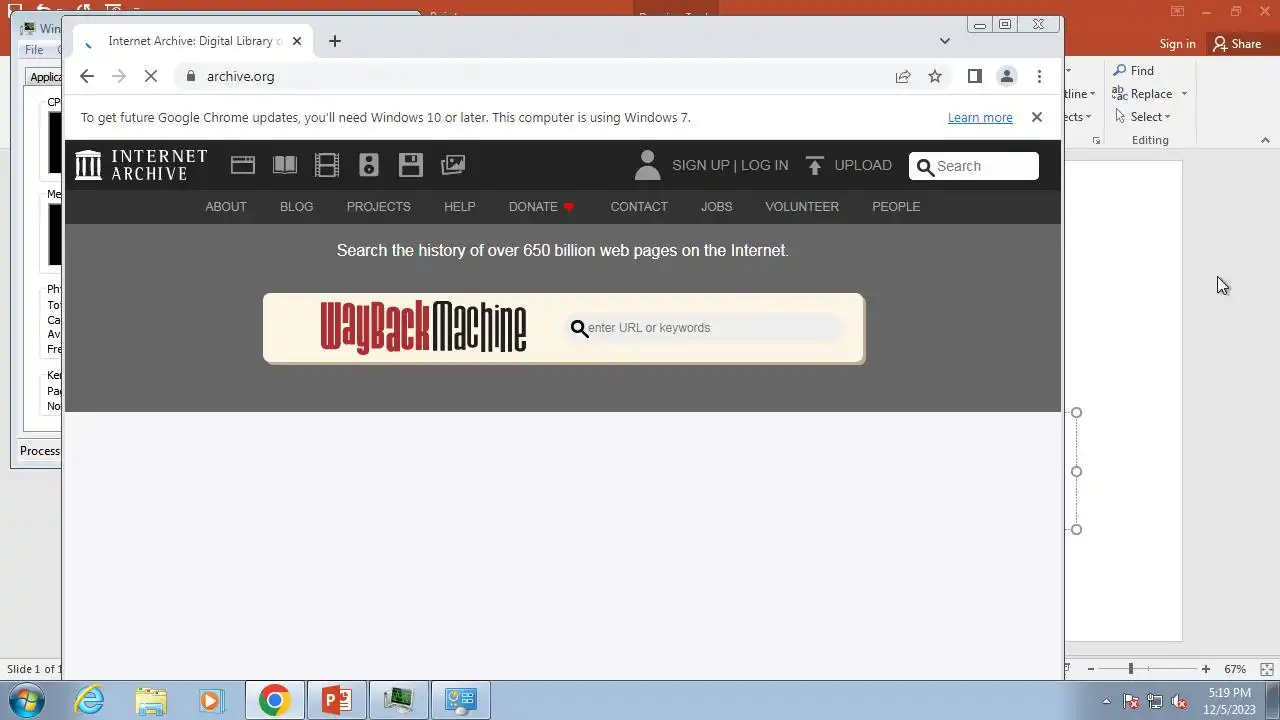Select the Internet Archive browser tab
Image resolution: width=1280 pixels, height=720 pixels.
pyautogui.click(x=193, y=41)
